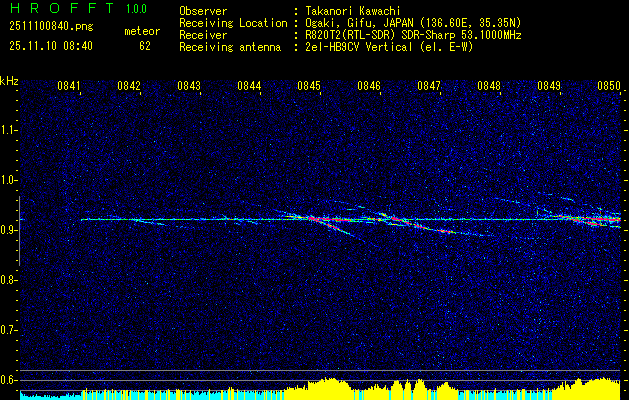Click the gray vertical frequency range bar

pos(19,231)
